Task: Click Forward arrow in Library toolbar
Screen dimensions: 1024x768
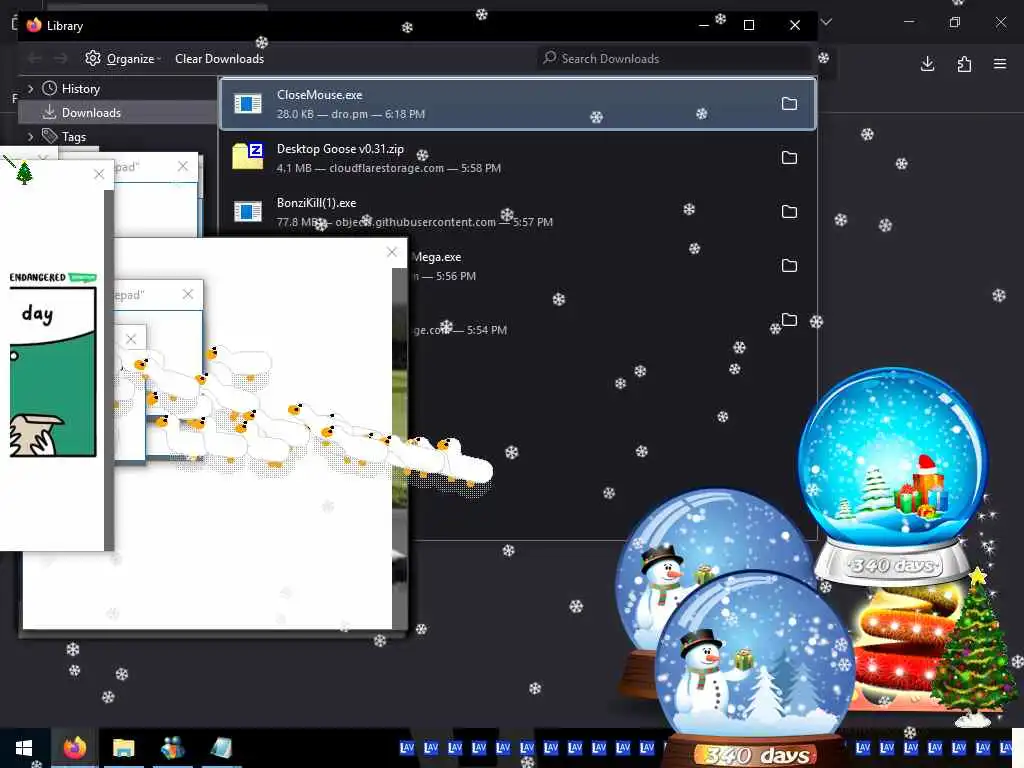Action: pyautogui.click(x=61, y=59)
